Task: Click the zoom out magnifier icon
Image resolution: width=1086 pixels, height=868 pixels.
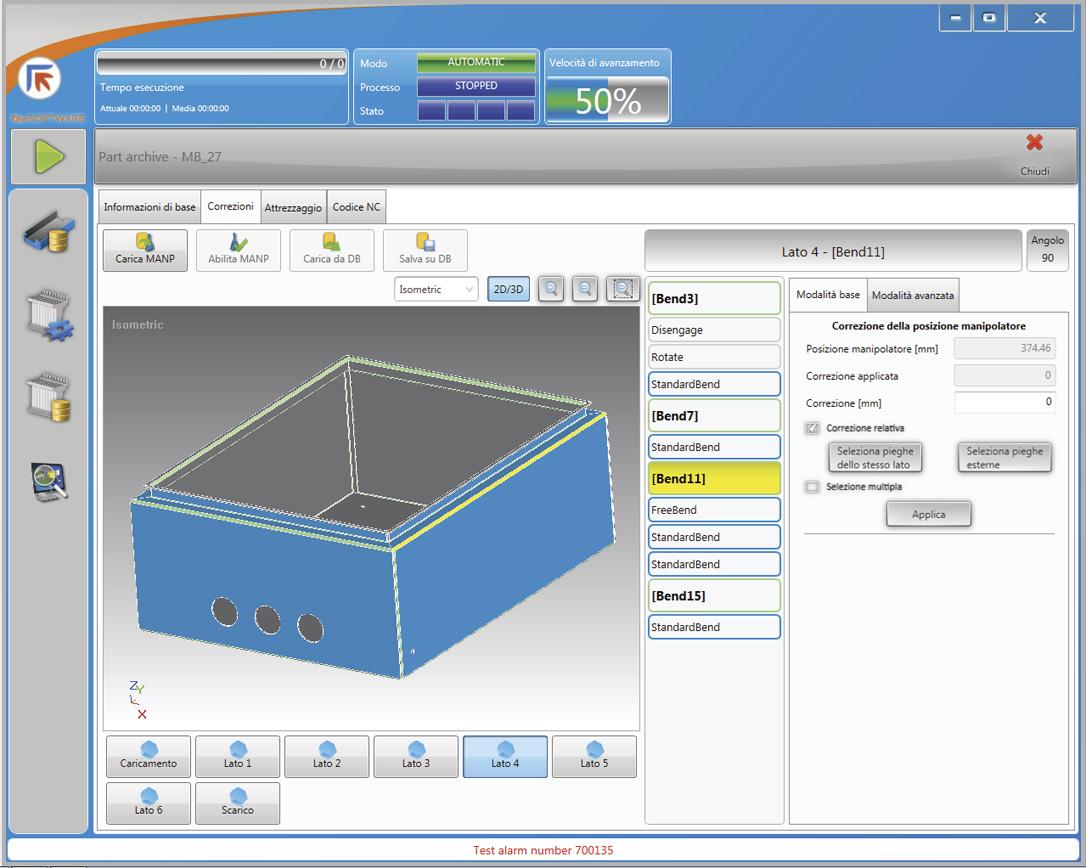Action: click(585, 289)
